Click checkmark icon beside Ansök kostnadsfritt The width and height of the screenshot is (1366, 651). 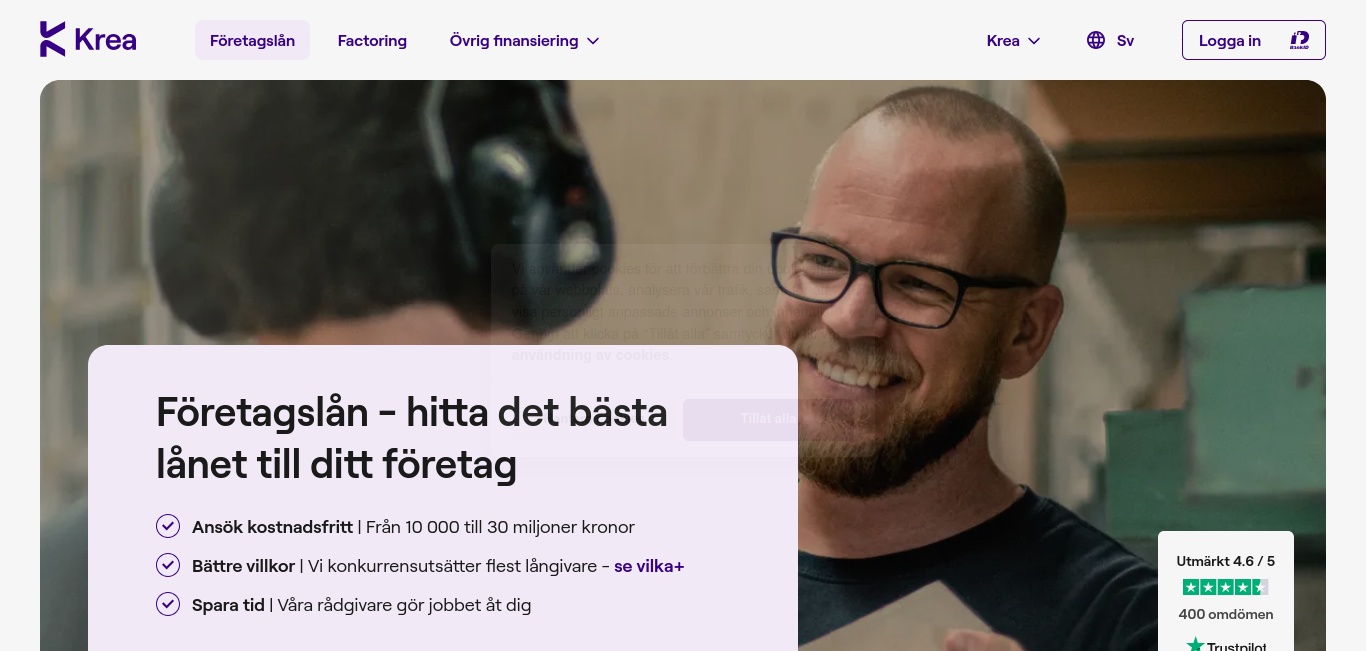point(168,526)
